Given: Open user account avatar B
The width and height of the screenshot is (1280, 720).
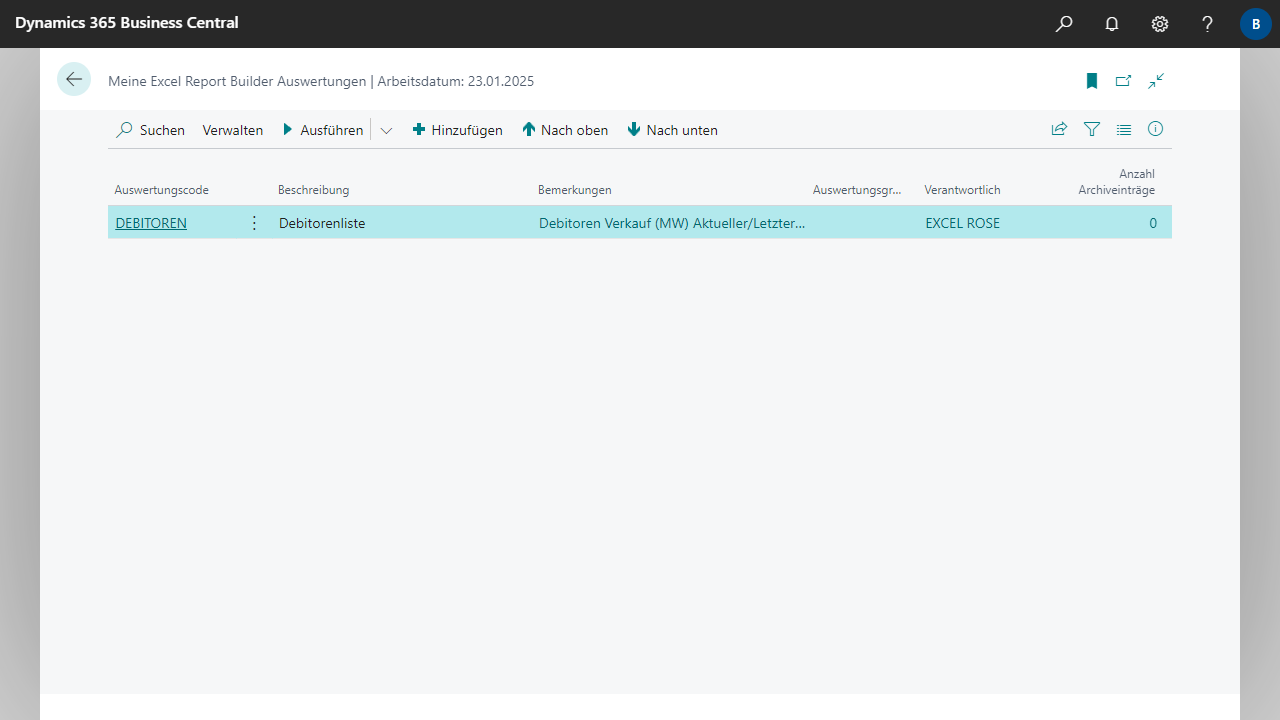Looking at the screenshot, I should click(x=1256, y=24).
